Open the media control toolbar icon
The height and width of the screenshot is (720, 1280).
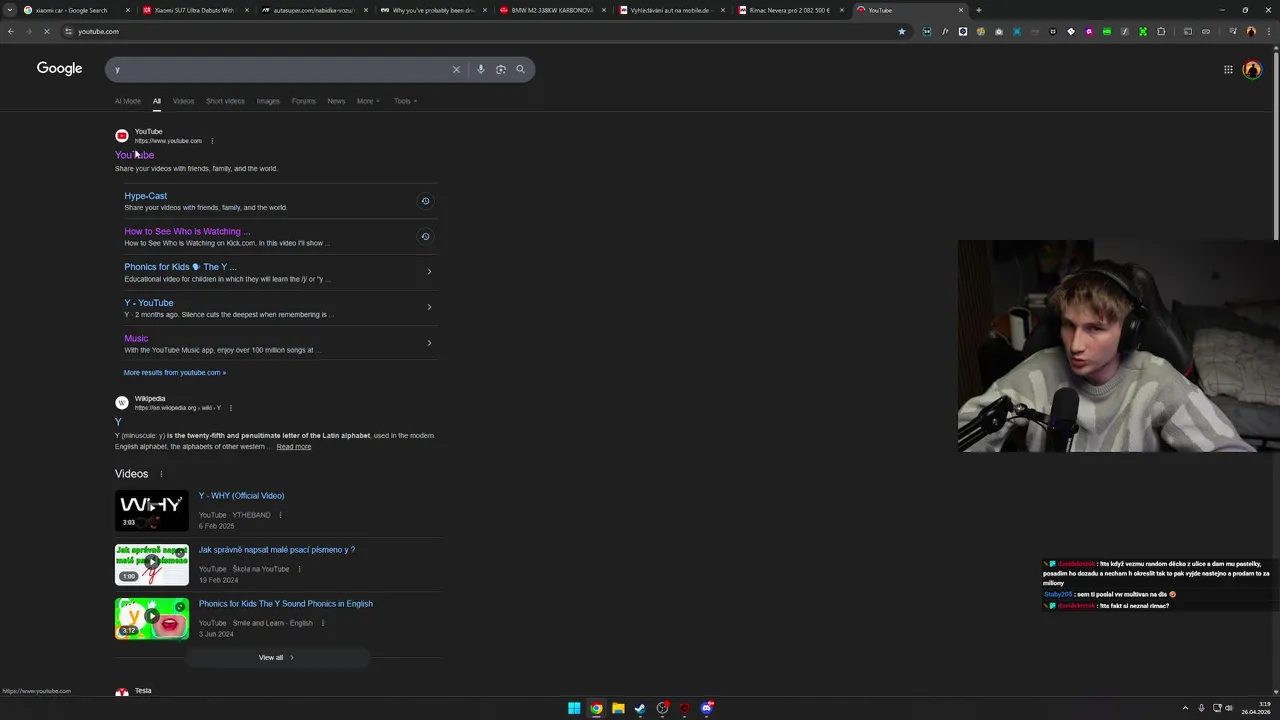(x=1233, y=31)
